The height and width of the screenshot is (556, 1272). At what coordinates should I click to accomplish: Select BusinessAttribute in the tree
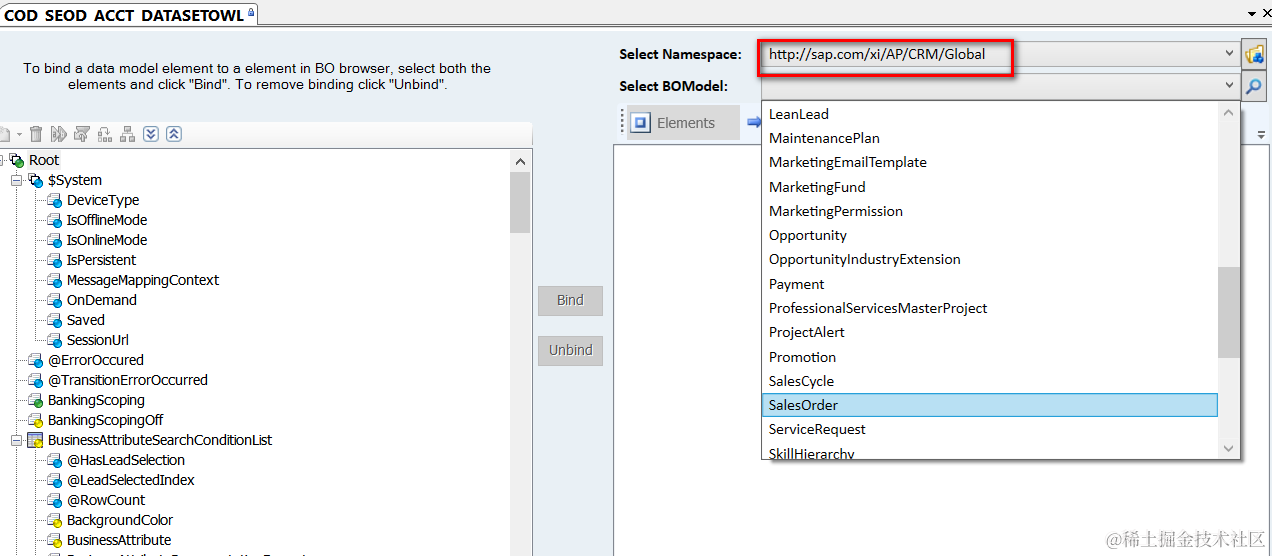pos(119,540)
